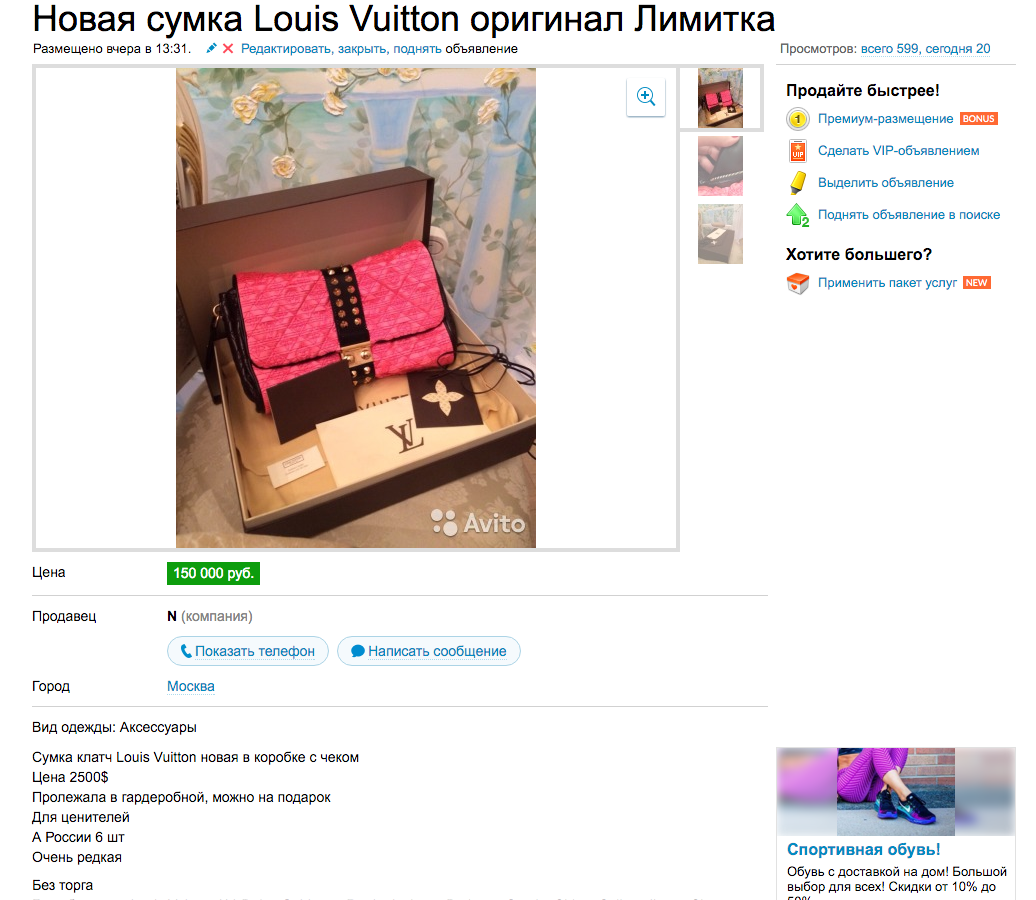Click the main pink bag photo

pos(355,308)
